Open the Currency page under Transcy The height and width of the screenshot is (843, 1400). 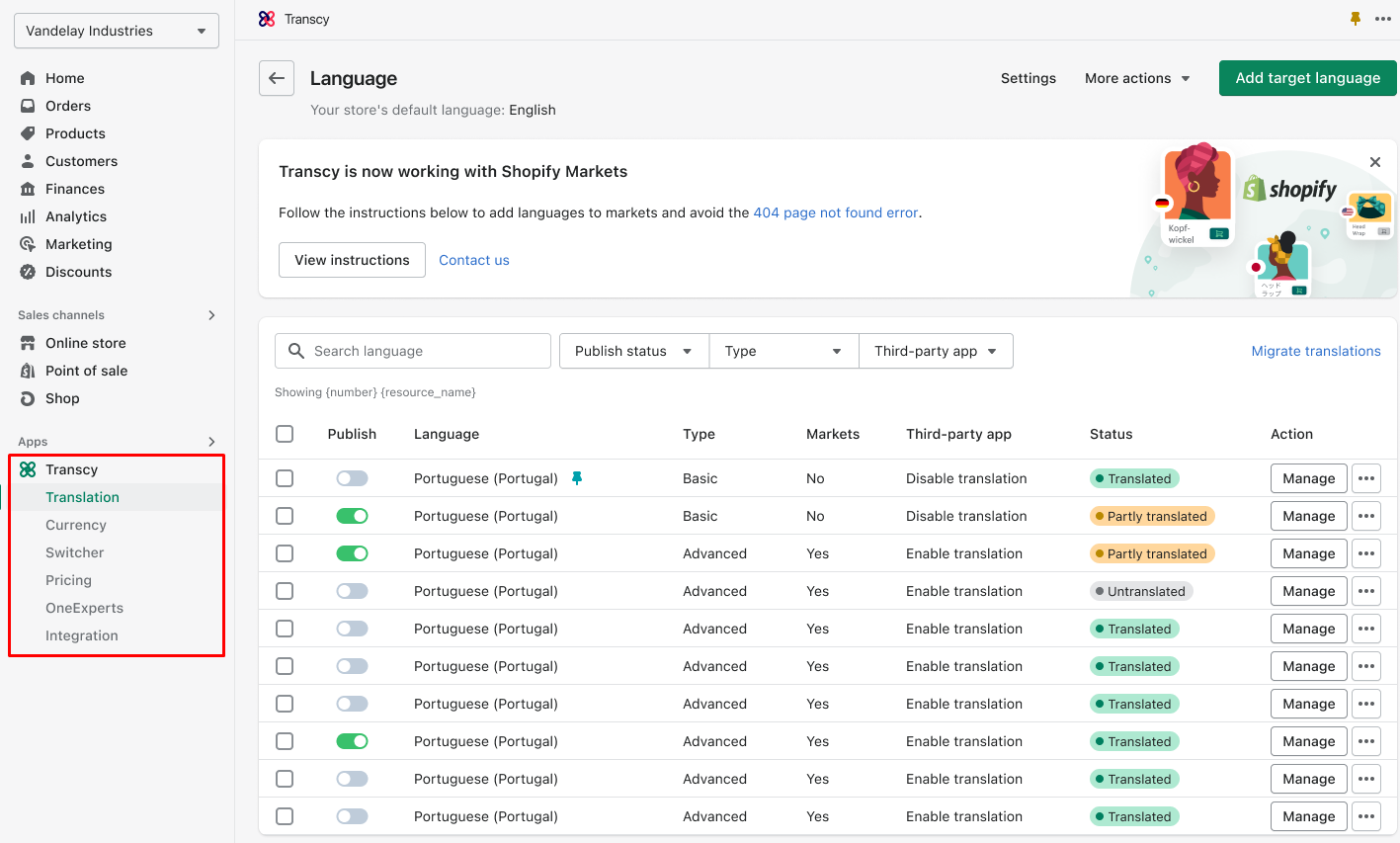click(x=76, y=525)
